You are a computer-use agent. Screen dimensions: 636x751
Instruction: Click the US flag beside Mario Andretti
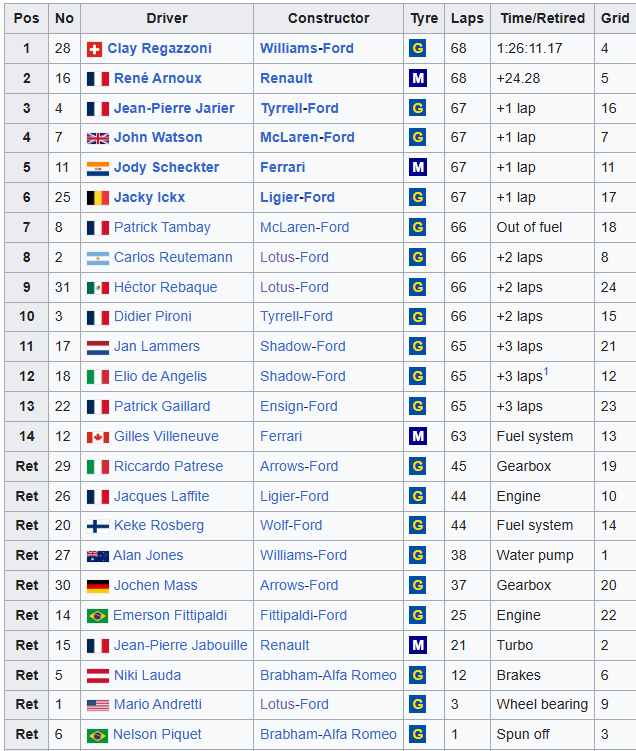(98, 705)
